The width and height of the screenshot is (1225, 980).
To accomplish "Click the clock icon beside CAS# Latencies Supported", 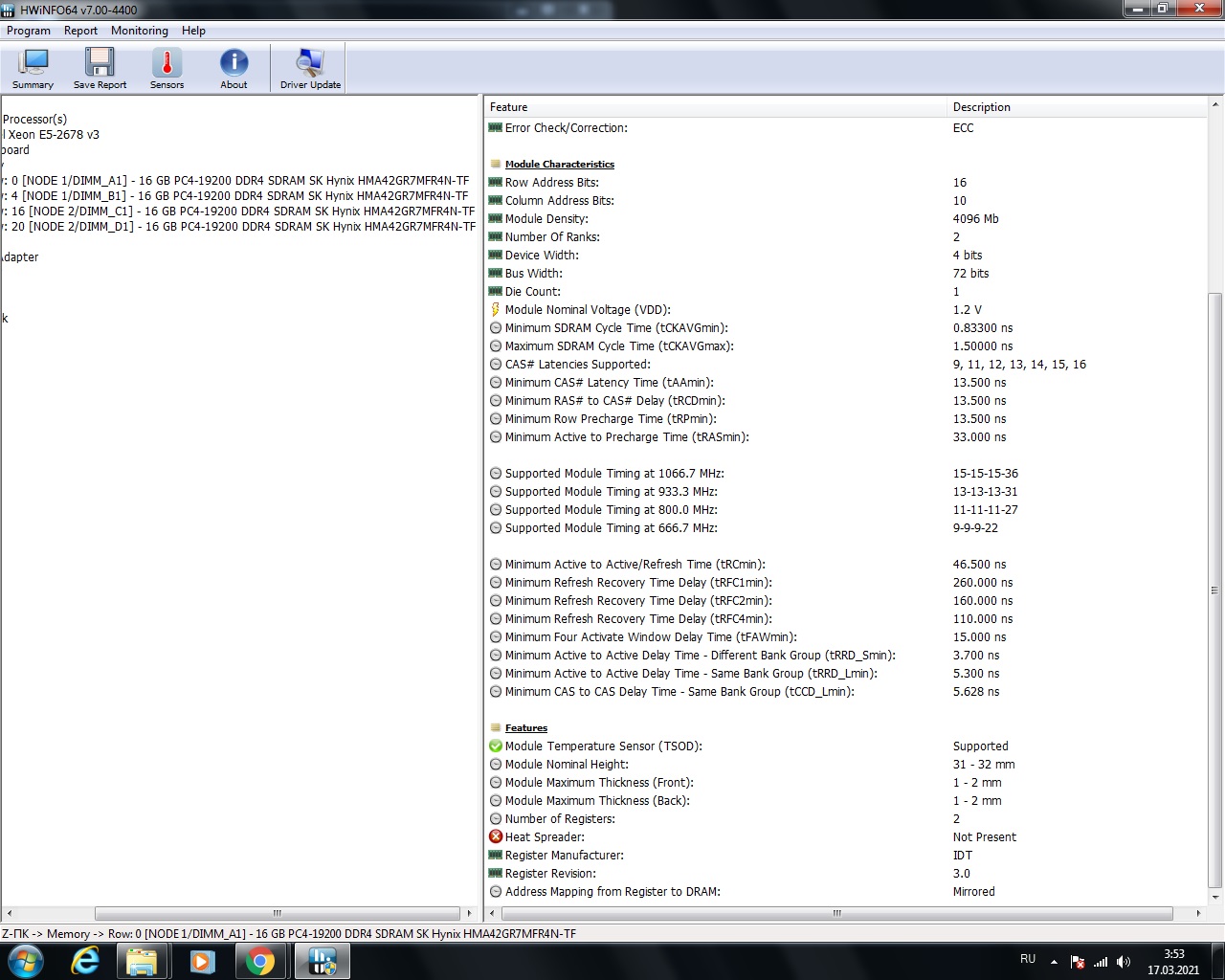I will coord(496,365).
